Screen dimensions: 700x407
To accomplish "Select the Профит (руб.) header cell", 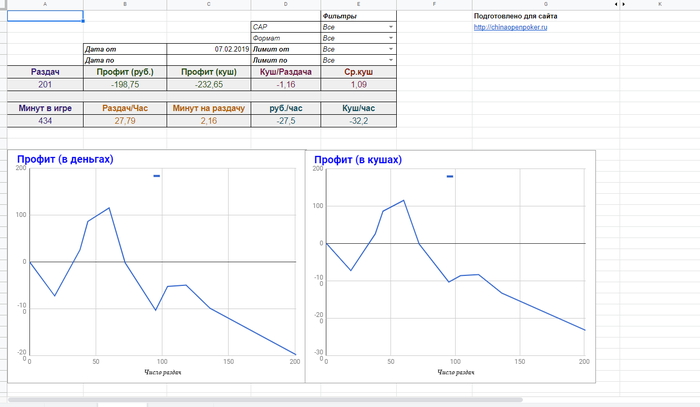I will 125,72.
